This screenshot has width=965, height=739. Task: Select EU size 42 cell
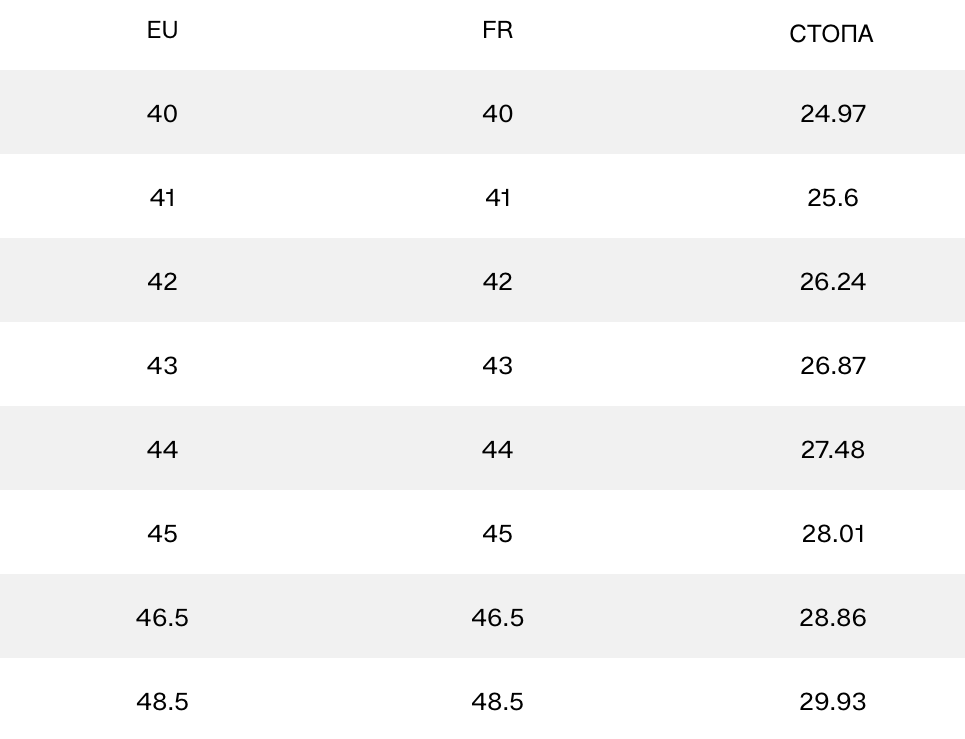click(162, 282)
